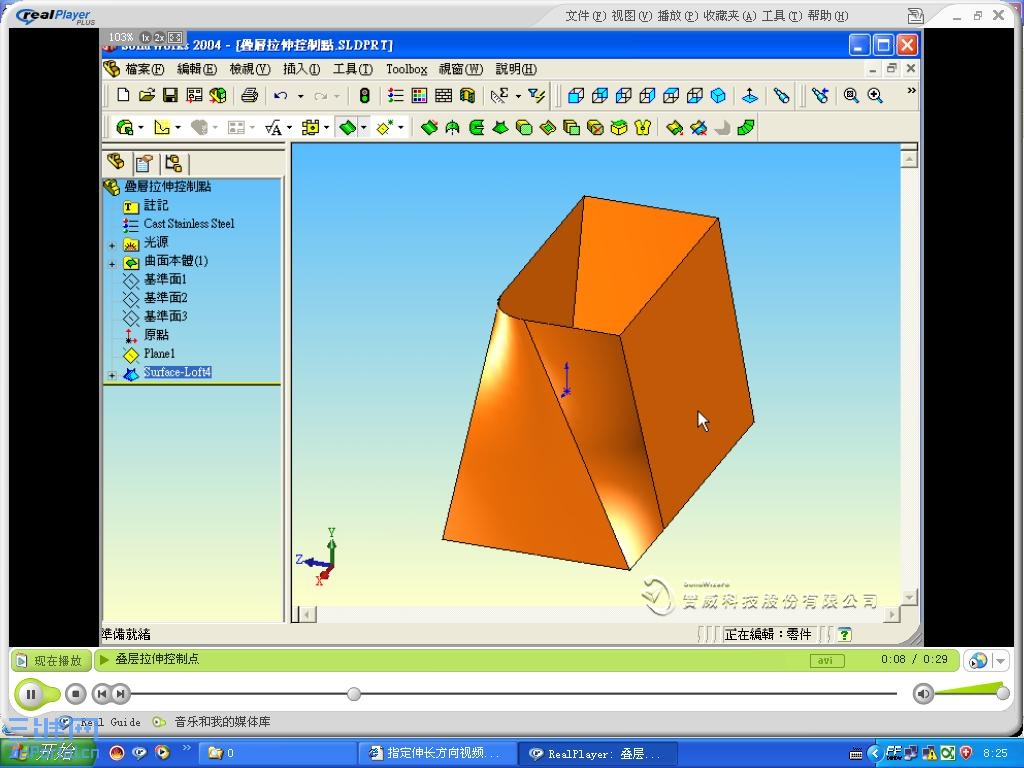Pause the RealPlayer video playback
1024x768 pixels.
pyautogui.click(x=30, y=694)
